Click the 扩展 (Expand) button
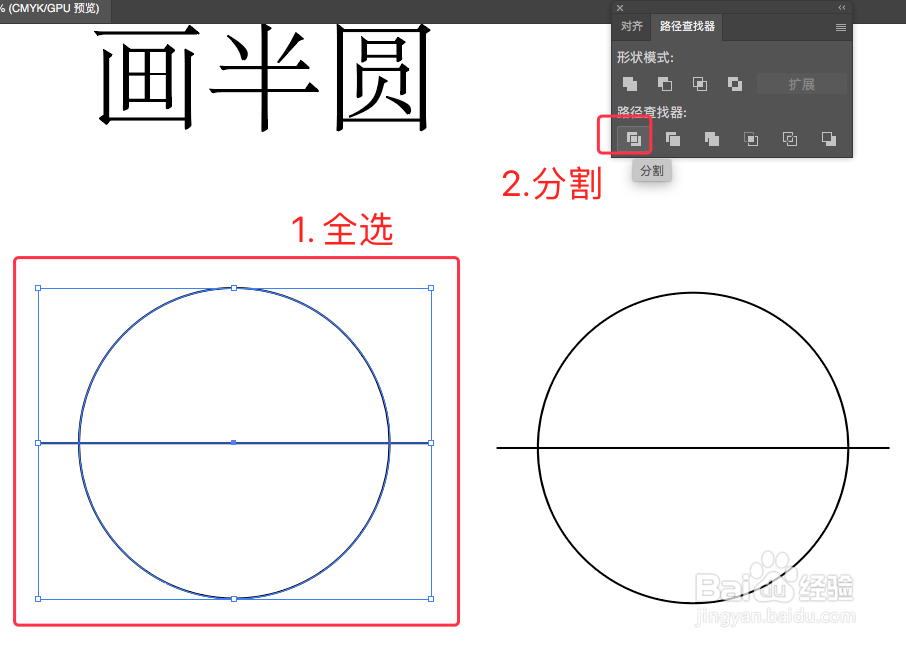 [x=801, y=84]
